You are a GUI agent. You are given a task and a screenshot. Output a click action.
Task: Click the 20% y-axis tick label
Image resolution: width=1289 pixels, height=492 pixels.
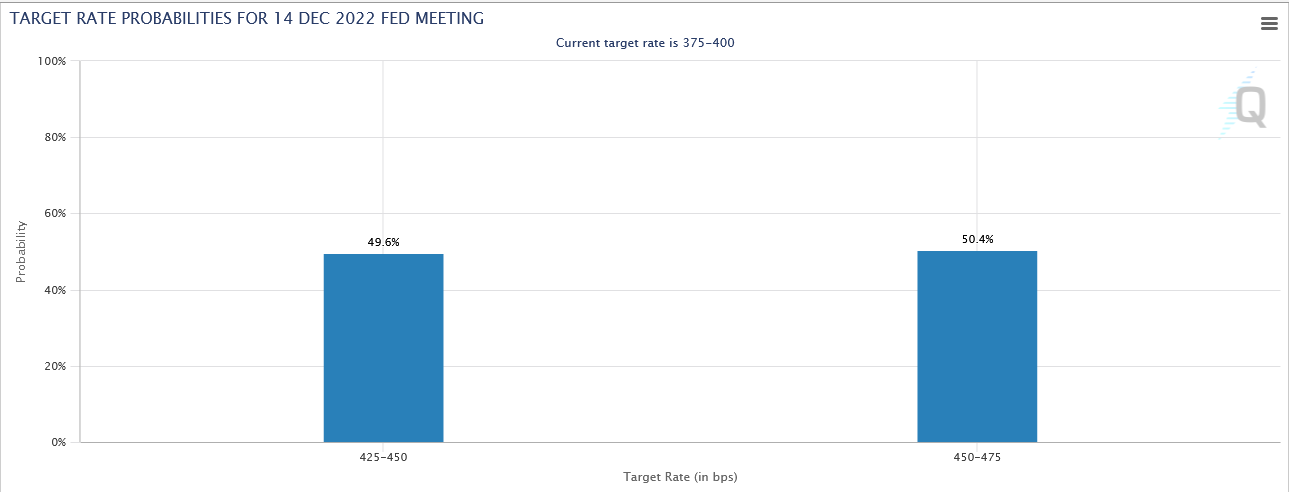[x=53, y=366]
